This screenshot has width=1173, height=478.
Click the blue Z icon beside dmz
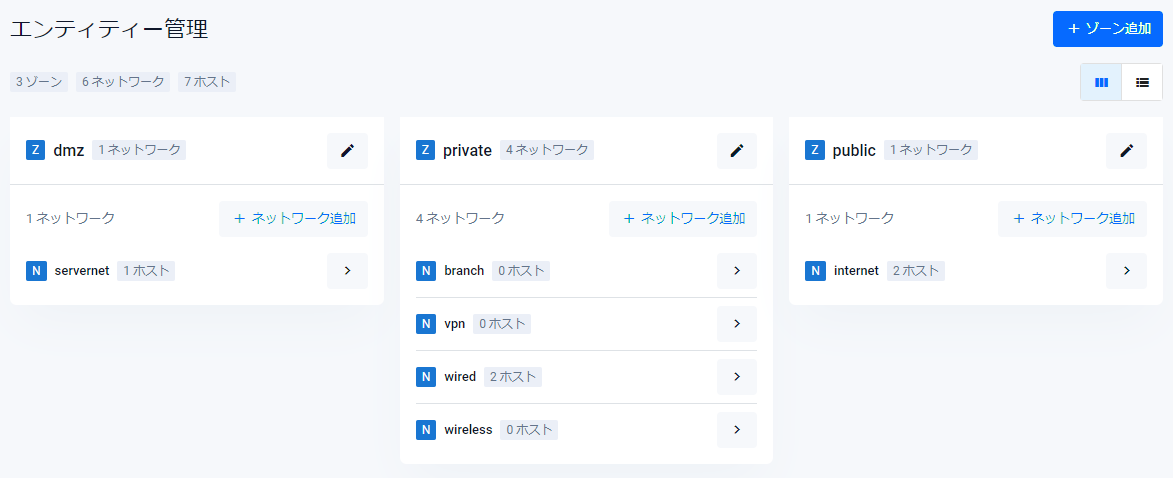36,150
